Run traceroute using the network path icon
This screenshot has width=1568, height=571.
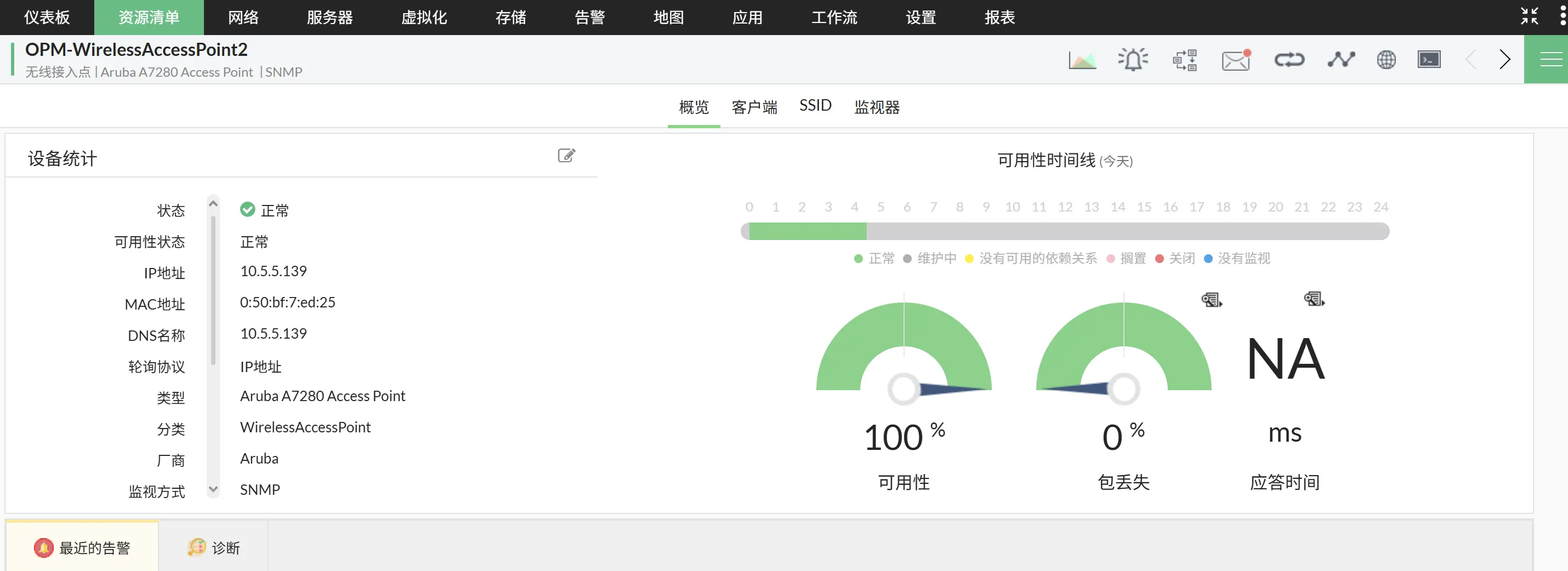1342,59
